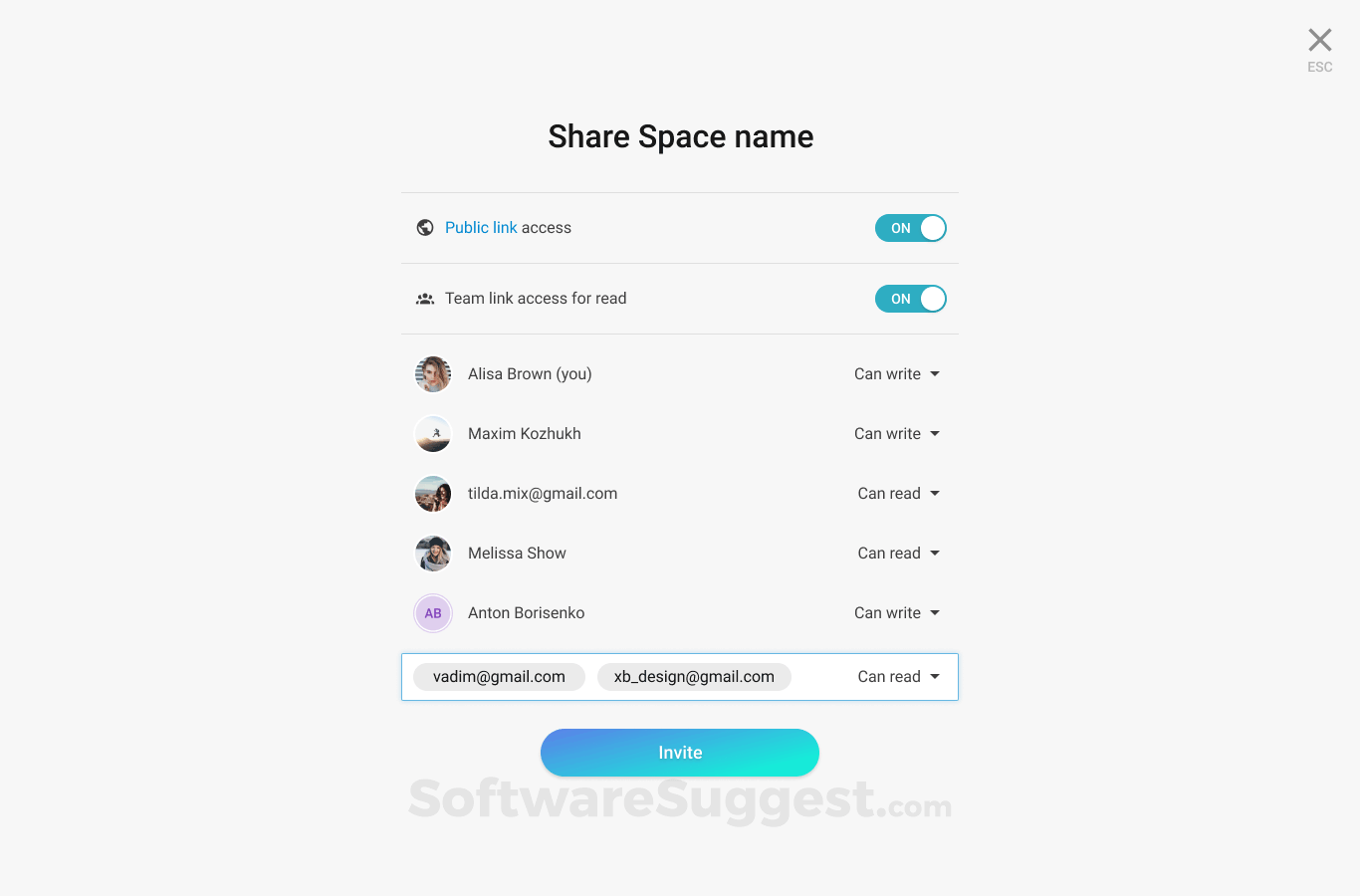Open Melissa Show's Can read dropdown
The height and width of the screenshot is (896, 1360).
pos(899,554)
